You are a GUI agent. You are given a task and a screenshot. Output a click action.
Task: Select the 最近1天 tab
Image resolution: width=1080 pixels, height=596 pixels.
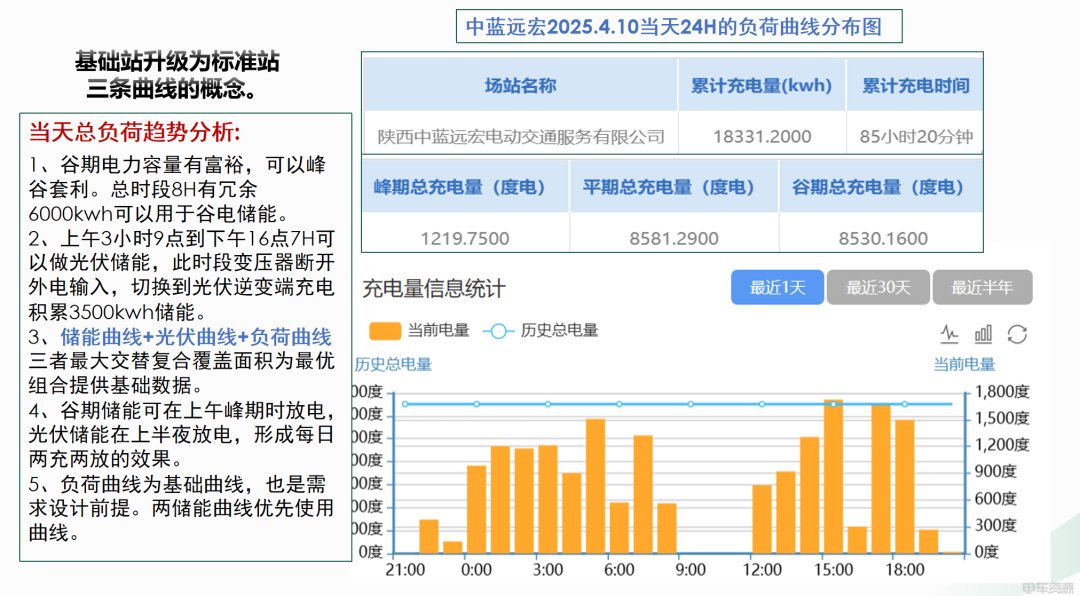click(x=777, y=287)
